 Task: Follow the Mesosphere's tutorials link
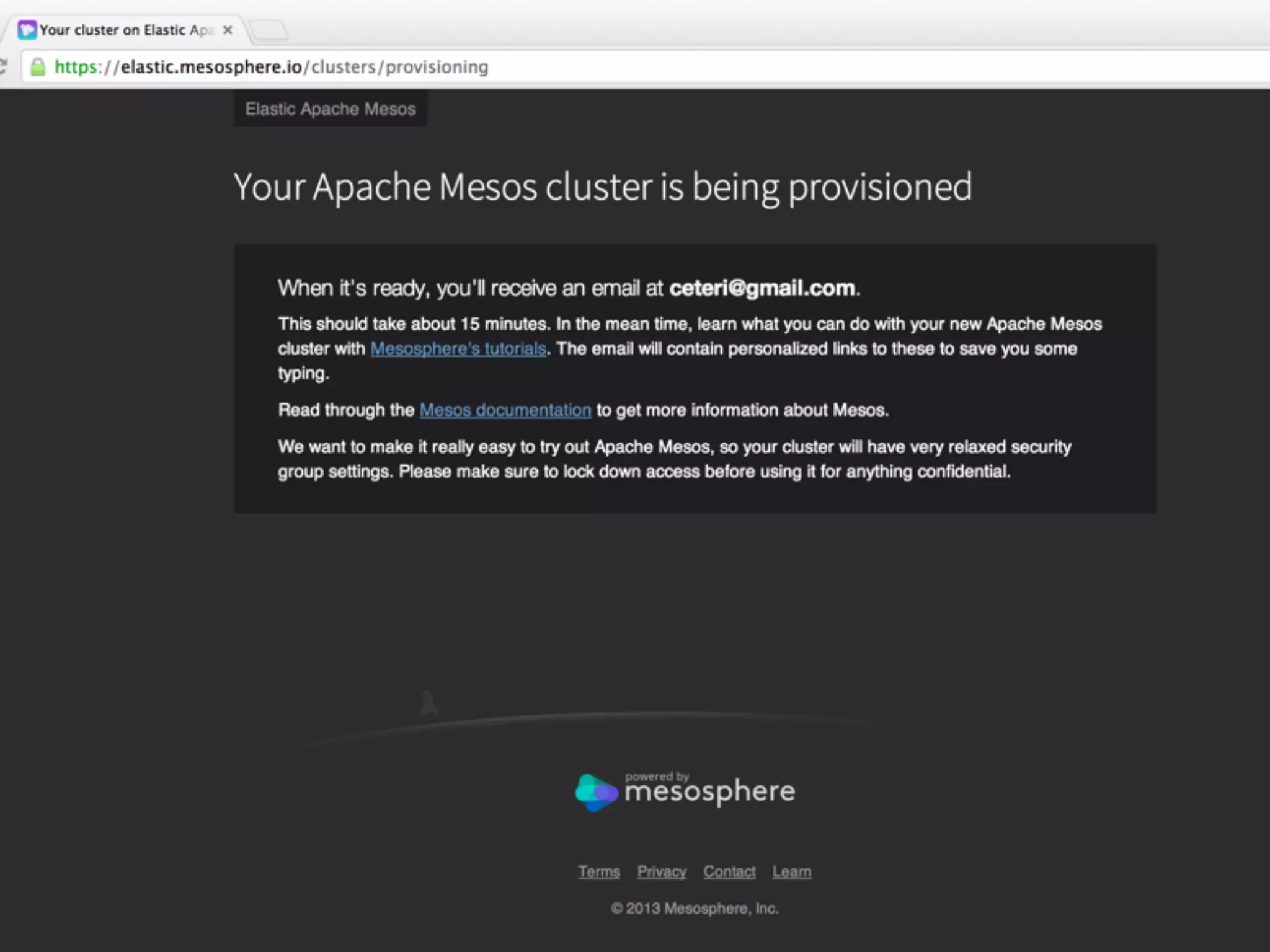458,349
